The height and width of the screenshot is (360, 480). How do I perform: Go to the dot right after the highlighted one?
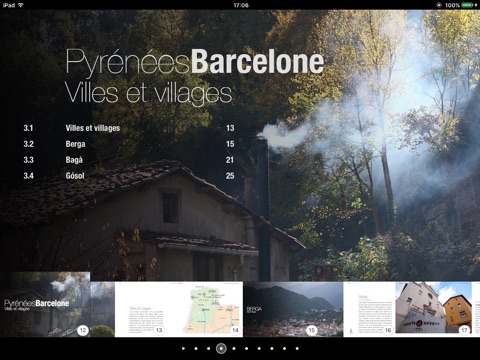[234, 348]
